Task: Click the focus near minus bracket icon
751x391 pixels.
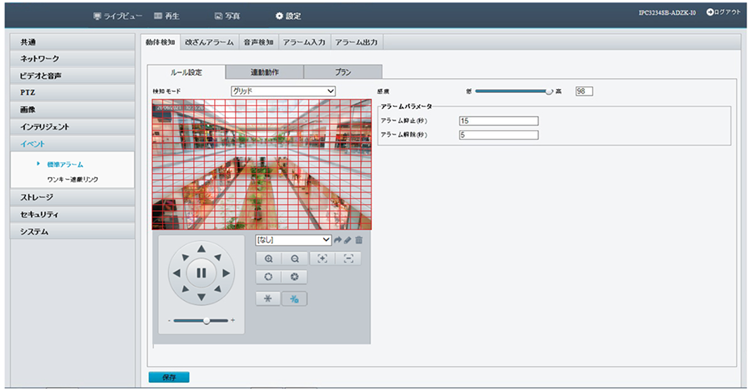Action: (x=348, y=259)
